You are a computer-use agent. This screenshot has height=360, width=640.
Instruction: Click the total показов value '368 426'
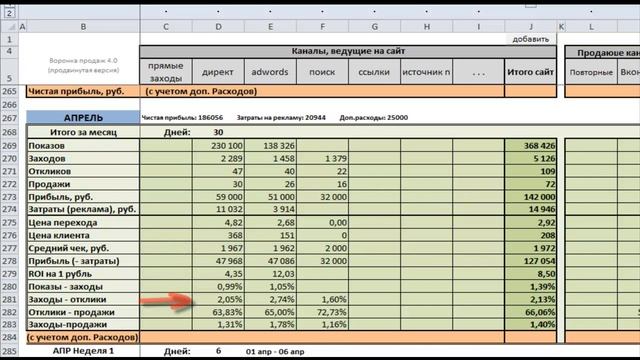click(x=531, y=145)
